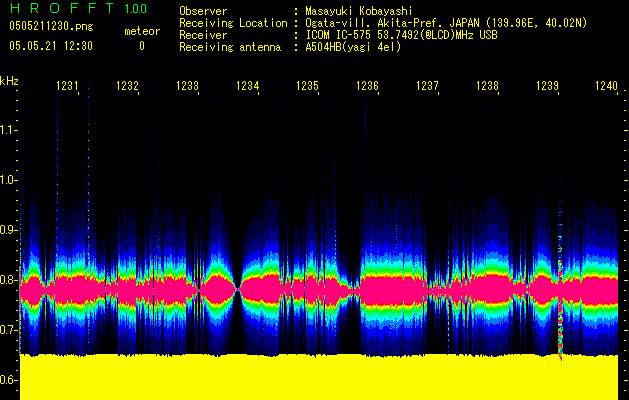This screenshot has width=629, height=400.
Task: Click the Receiving antenna label
Action: [x=230, y=47]
